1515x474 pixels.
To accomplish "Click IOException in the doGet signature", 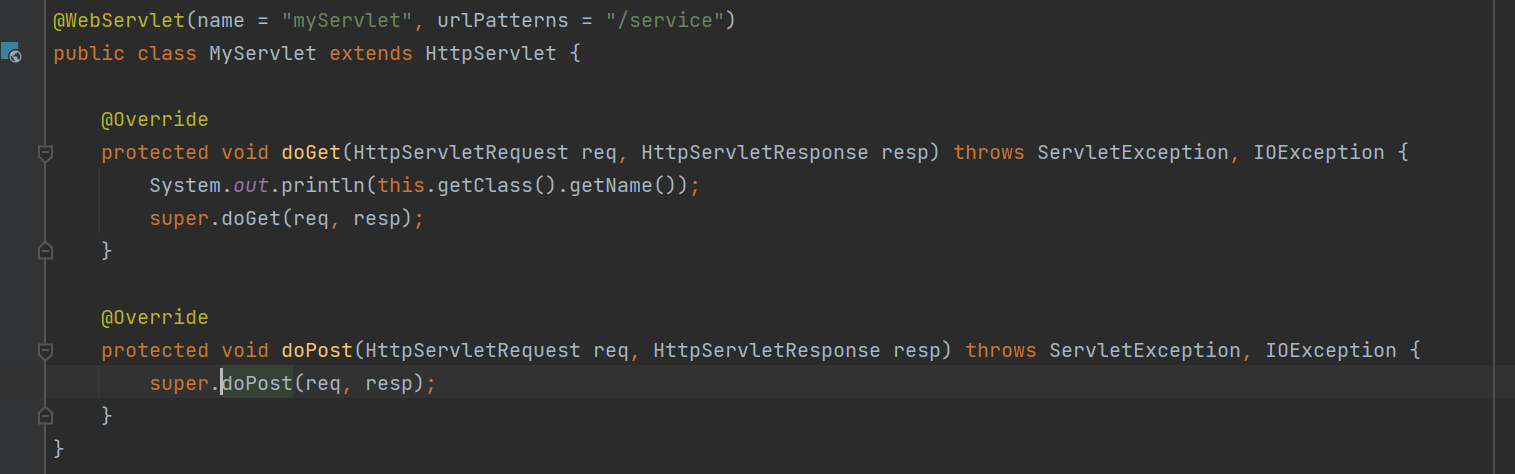I will [1319, 153].
